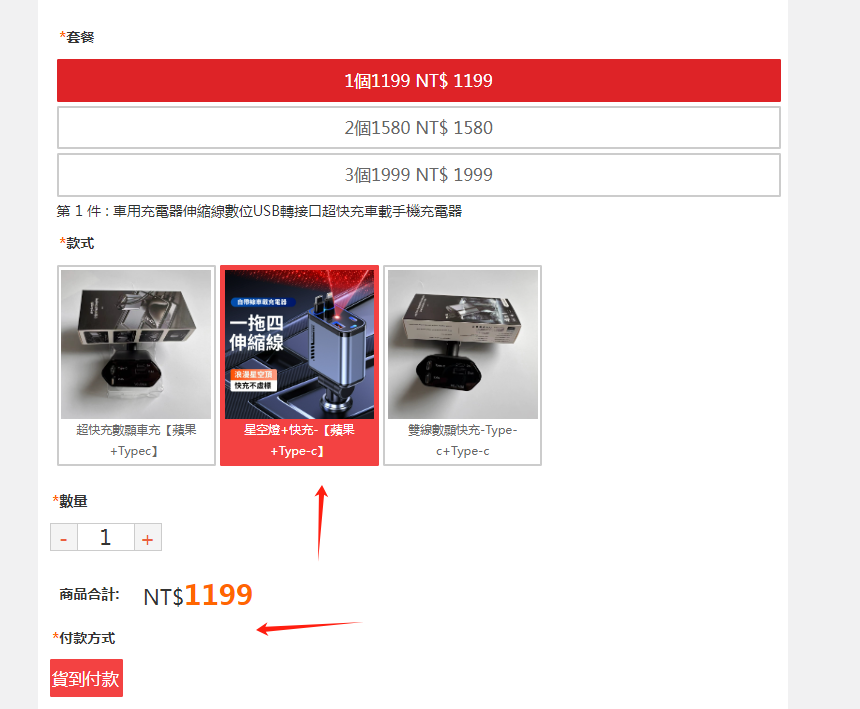Click the NT$1199 total price
860x709 pixels.
tap(198, 595)
